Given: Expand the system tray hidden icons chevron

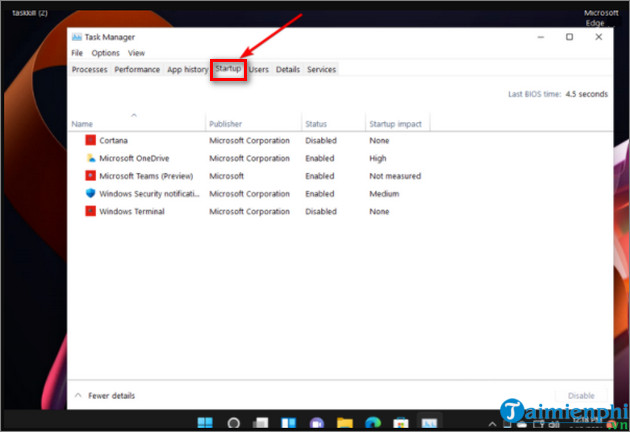Looking at the screenshot, I should pos(492,424).
